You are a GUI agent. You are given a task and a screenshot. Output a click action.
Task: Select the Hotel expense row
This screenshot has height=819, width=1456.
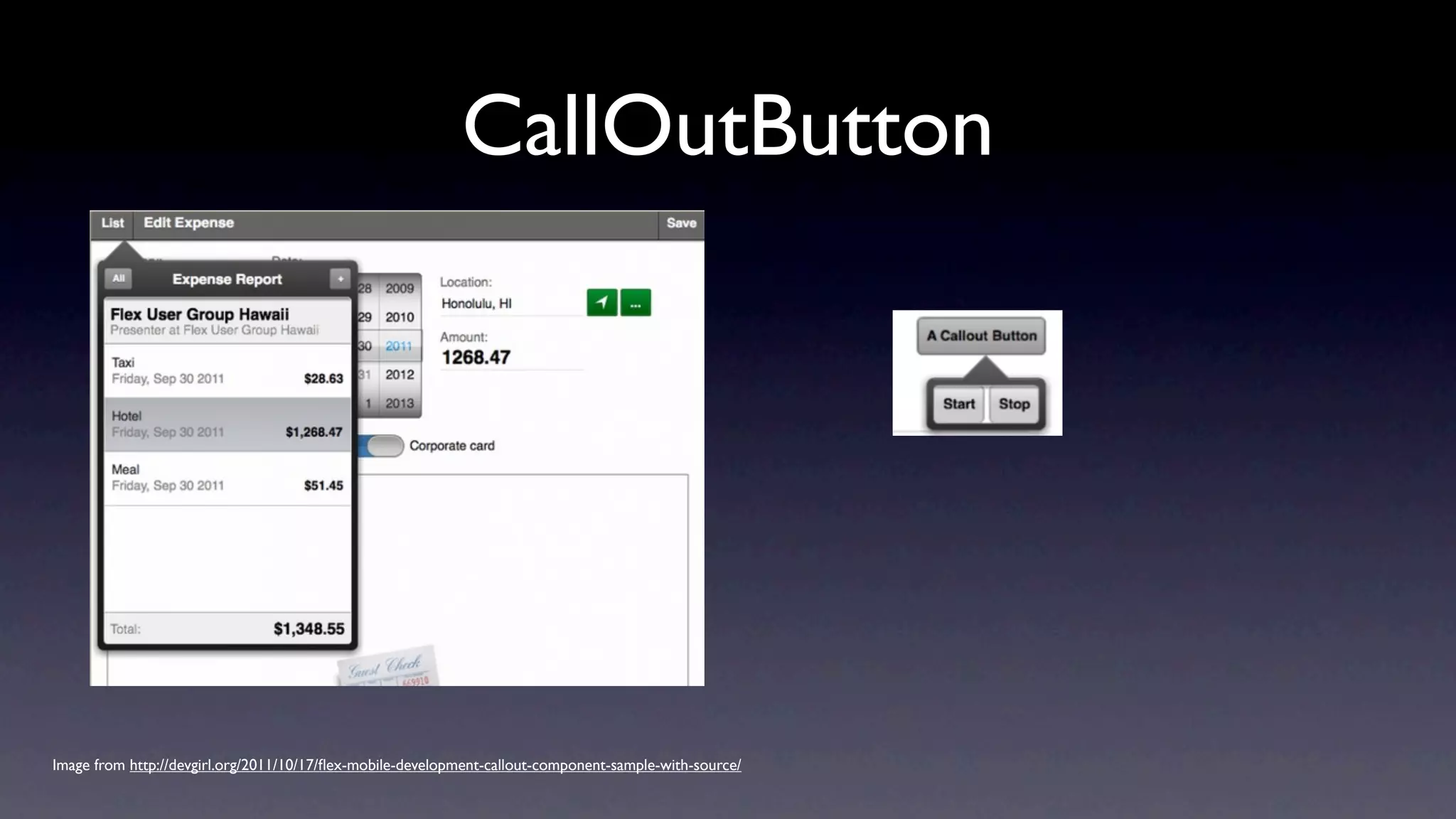tap(227, 424)
